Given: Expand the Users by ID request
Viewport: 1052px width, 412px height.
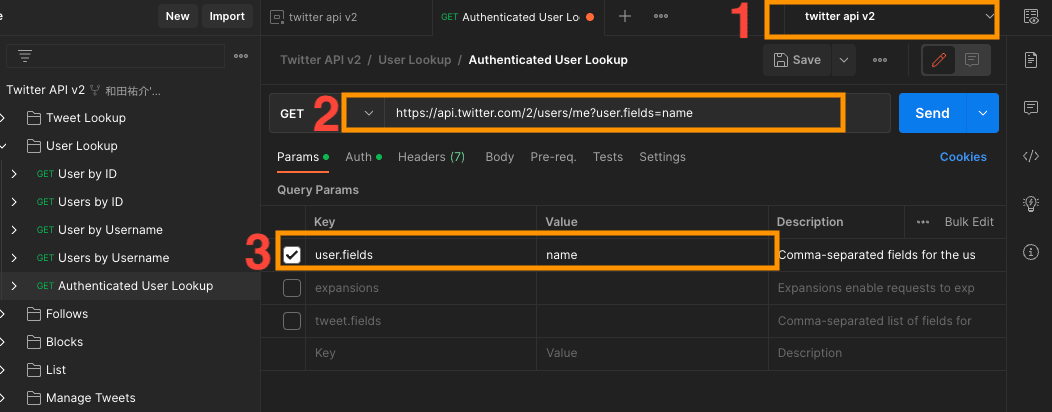Looking at the screenshot, I should point(14,202).
